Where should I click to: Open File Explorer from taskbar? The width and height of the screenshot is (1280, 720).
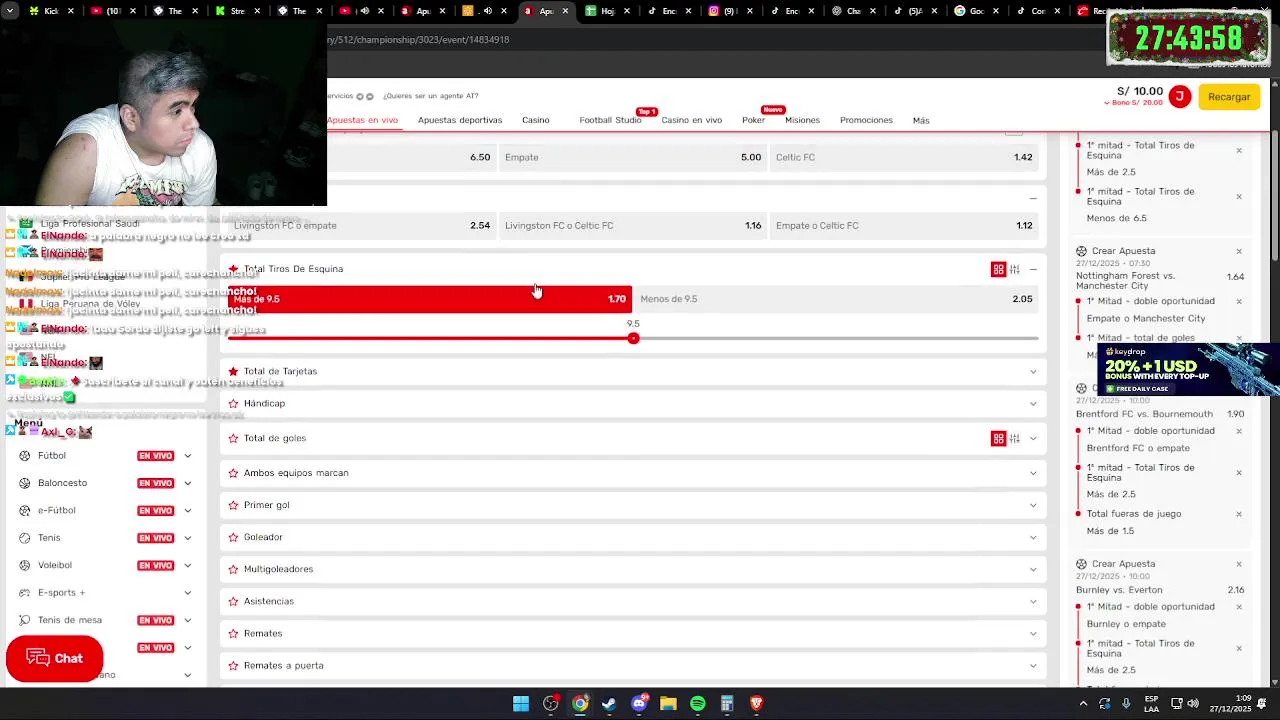point(668,704)
